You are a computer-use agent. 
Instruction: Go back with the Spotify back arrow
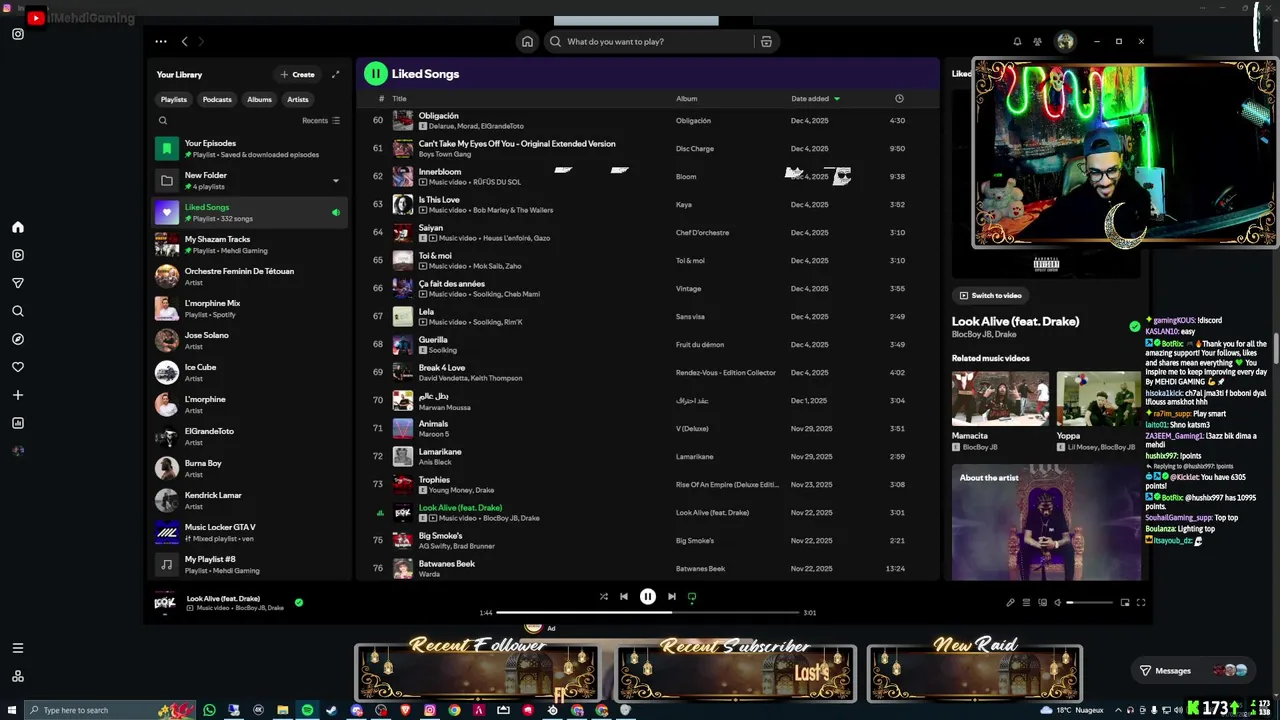point(184,42)
